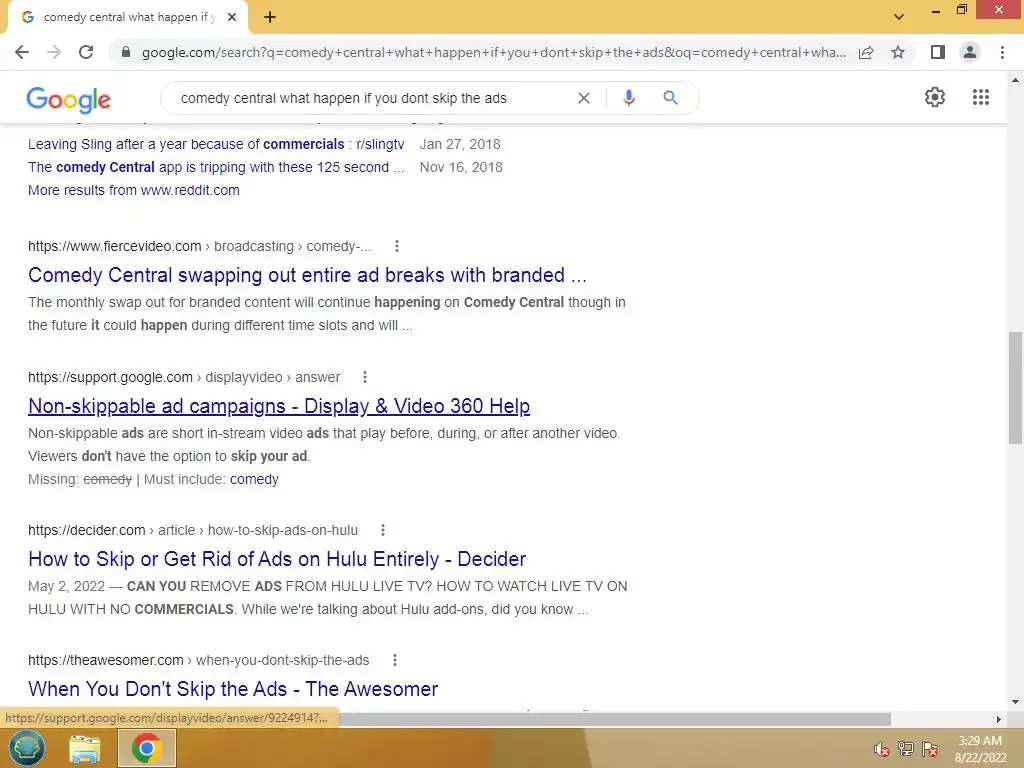Open the How to Skip Ads on Hulu result
Screen dimensions: 1024x768
click(277, 559)
